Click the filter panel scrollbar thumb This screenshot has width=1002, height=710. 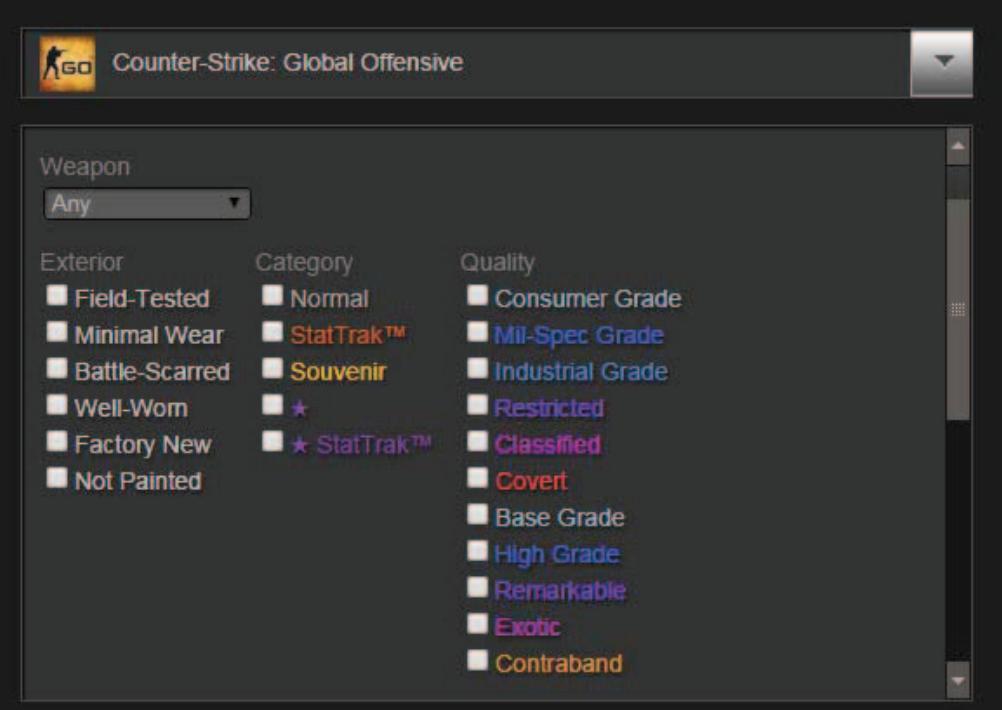click(958, 310)
